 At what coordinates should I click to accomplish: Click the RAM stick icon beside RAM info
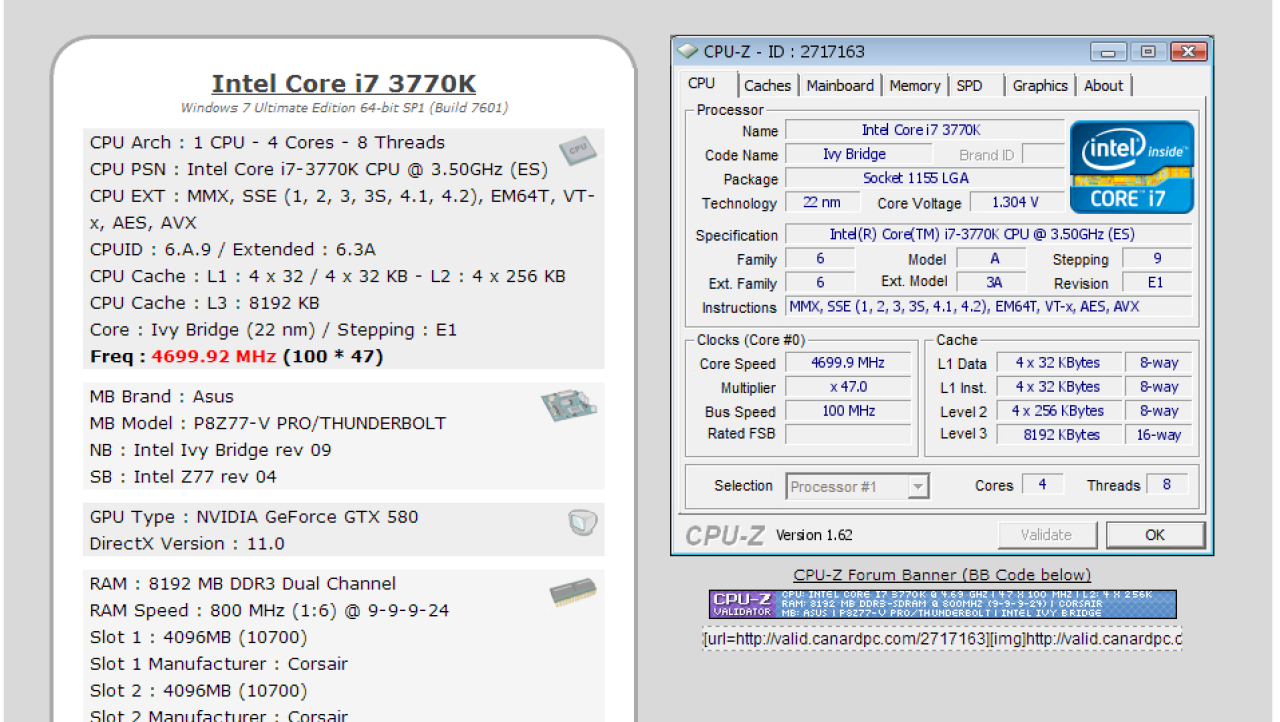click(x=573, y=593)
